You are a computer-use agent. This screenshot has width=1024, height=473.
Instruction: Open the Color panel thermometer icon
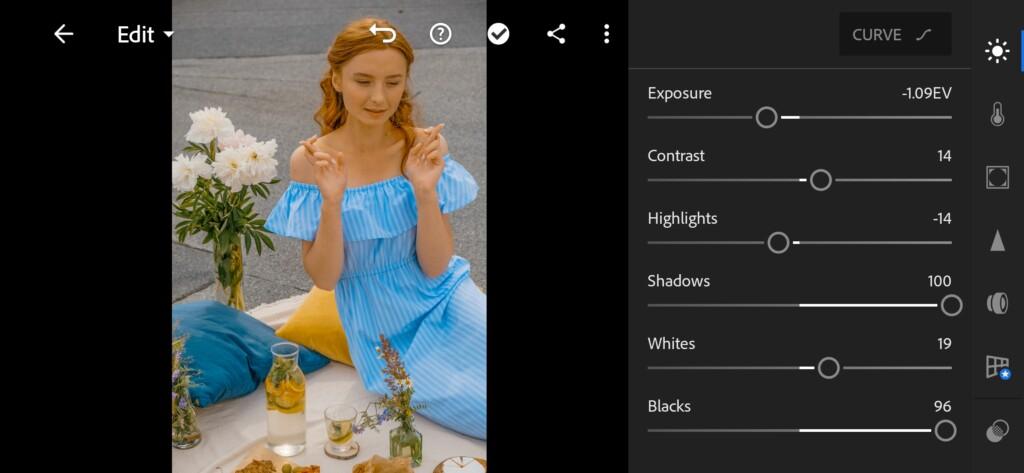pos(997,114)
